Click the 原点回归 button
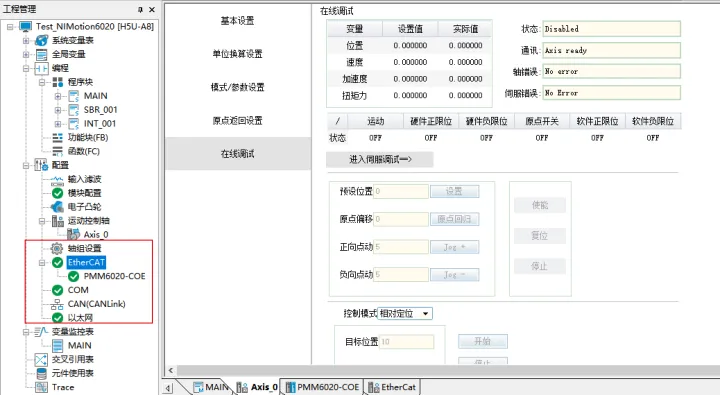Screen dimensions: 720x395 click(x=455, y=219)
